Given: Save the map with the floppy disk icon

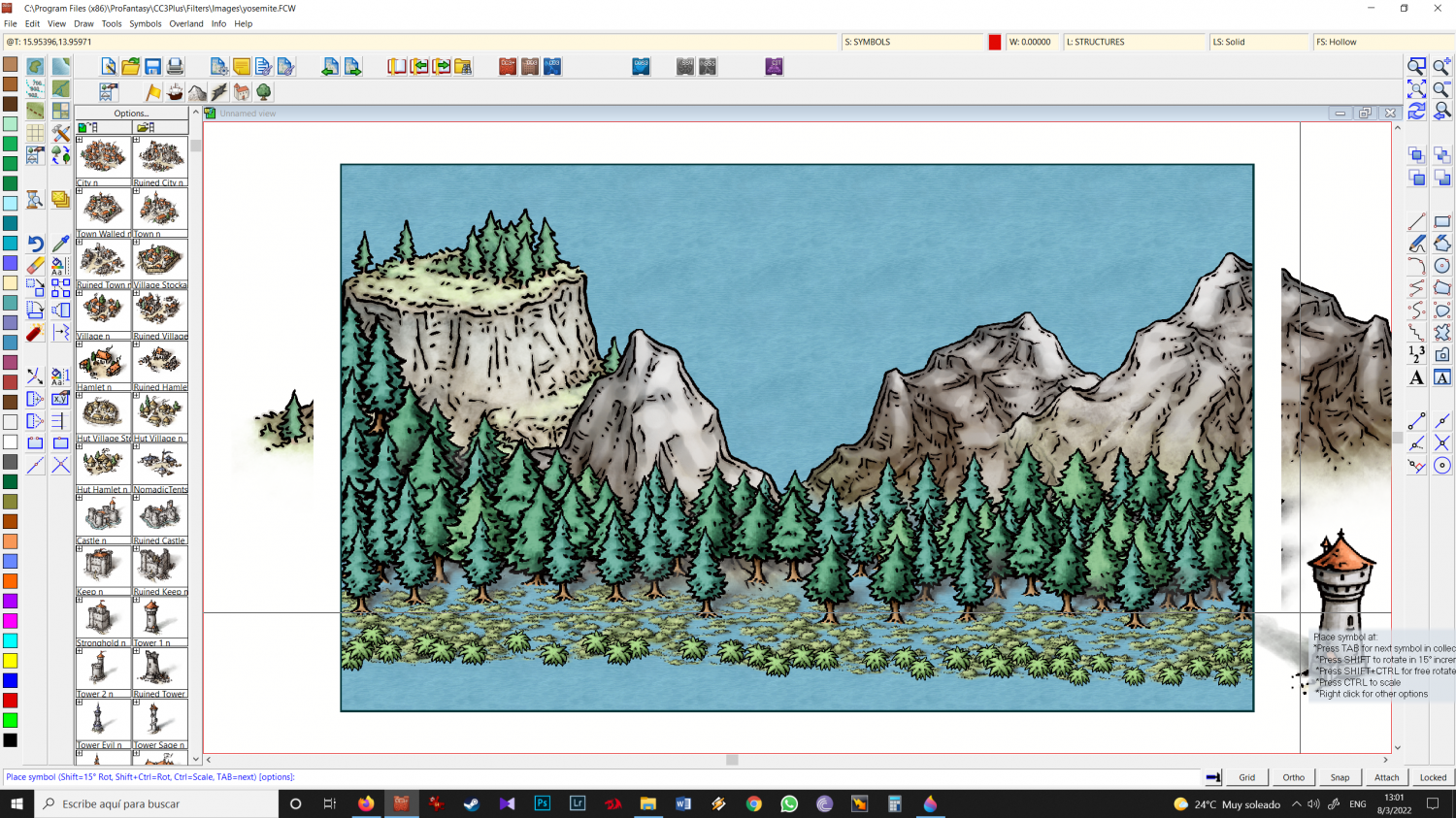Looking at the screenshot, I should (x=153, y=66).
